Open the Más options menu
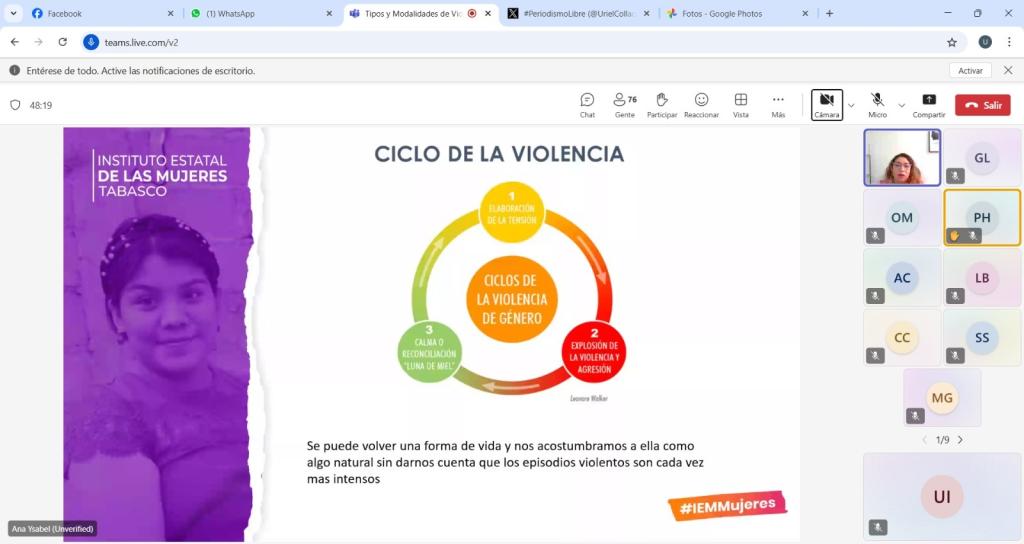This screenshot has width=1024, height=544. [778, 104]
